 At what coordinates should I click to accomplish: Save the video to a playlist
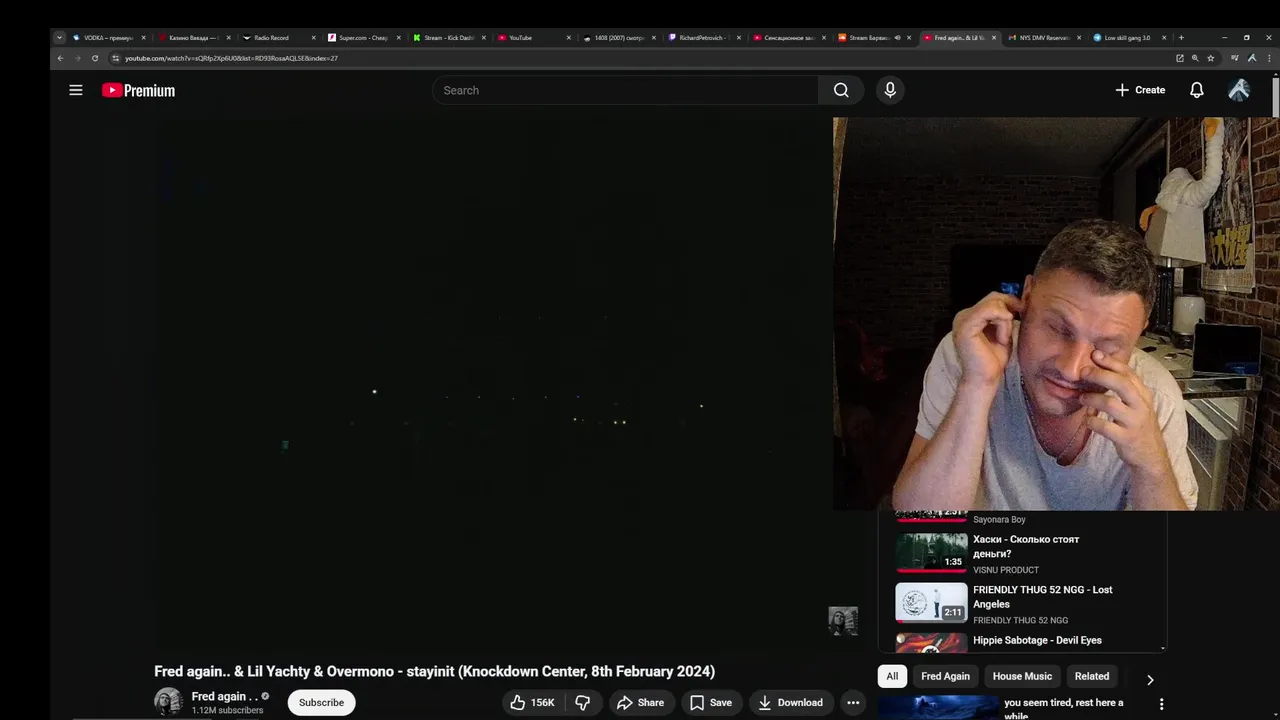coord(711,703)
